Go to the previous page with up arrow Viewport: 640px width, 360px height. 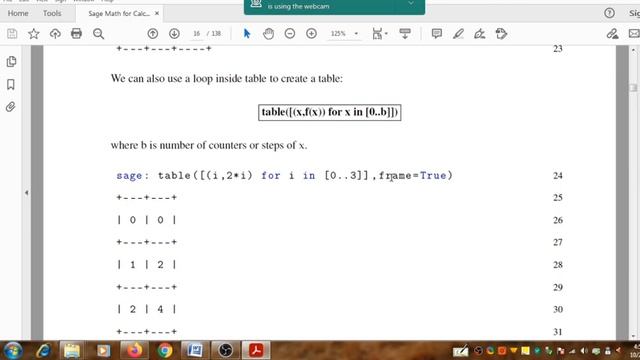(x=153, y=33)
